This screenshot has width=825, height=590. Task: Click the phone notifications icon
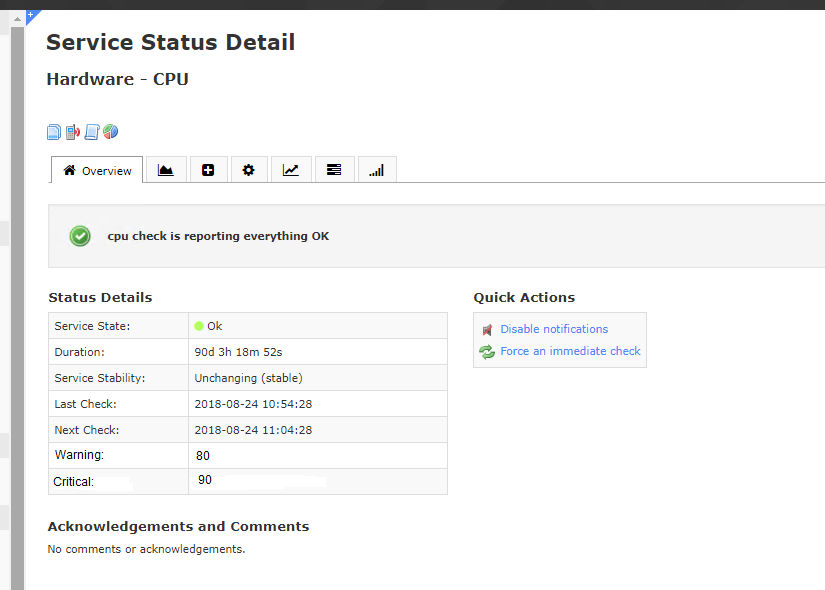coord(73,132)
